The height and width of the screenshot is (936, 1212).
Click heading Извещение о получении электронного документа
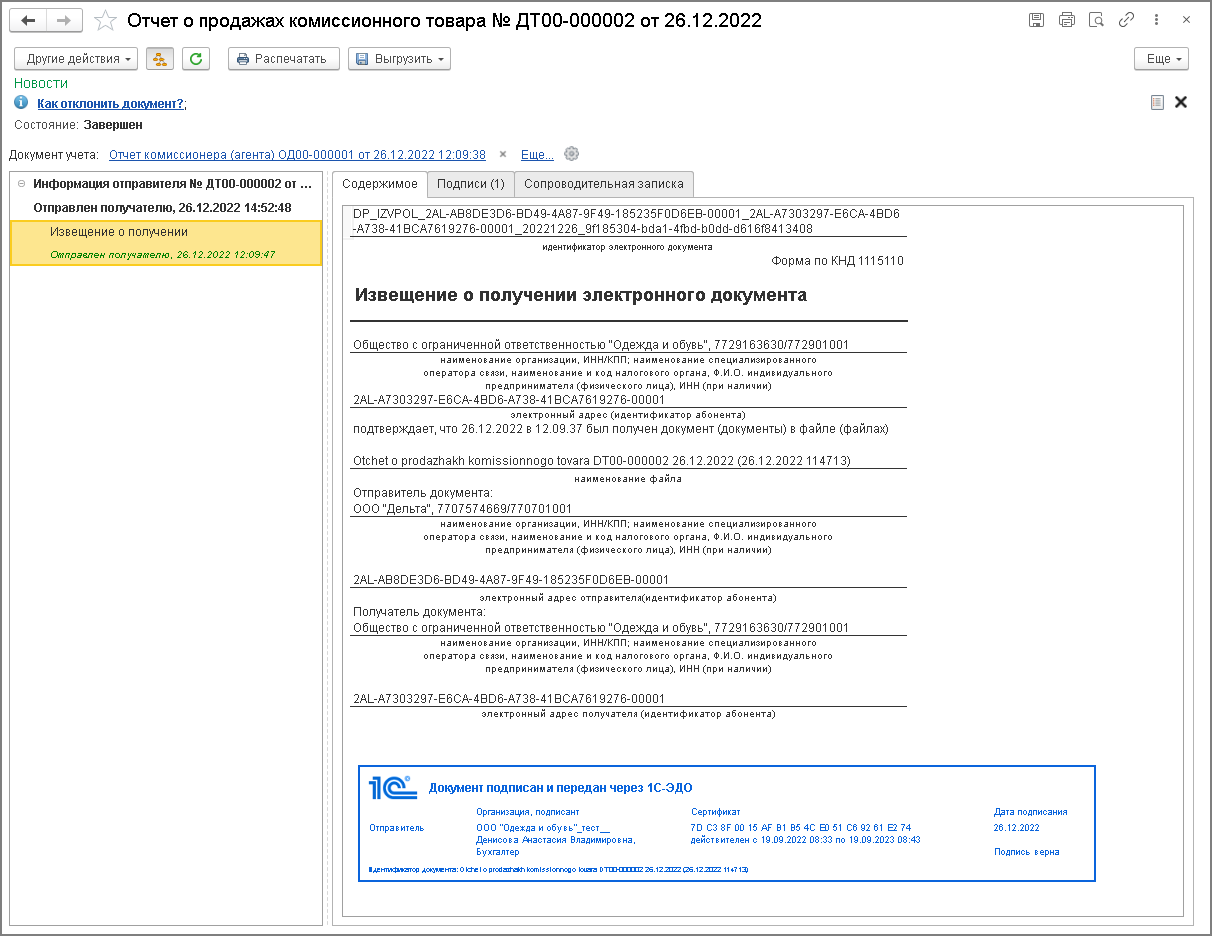[580, 295]
